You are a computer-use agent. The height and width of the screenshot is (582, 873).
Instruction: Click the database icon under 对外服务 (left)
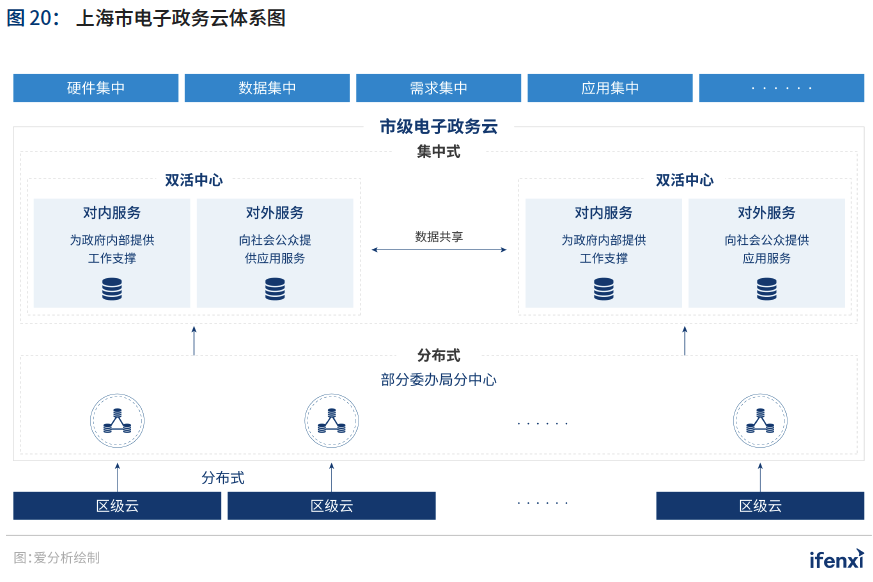tap(275, 291)
